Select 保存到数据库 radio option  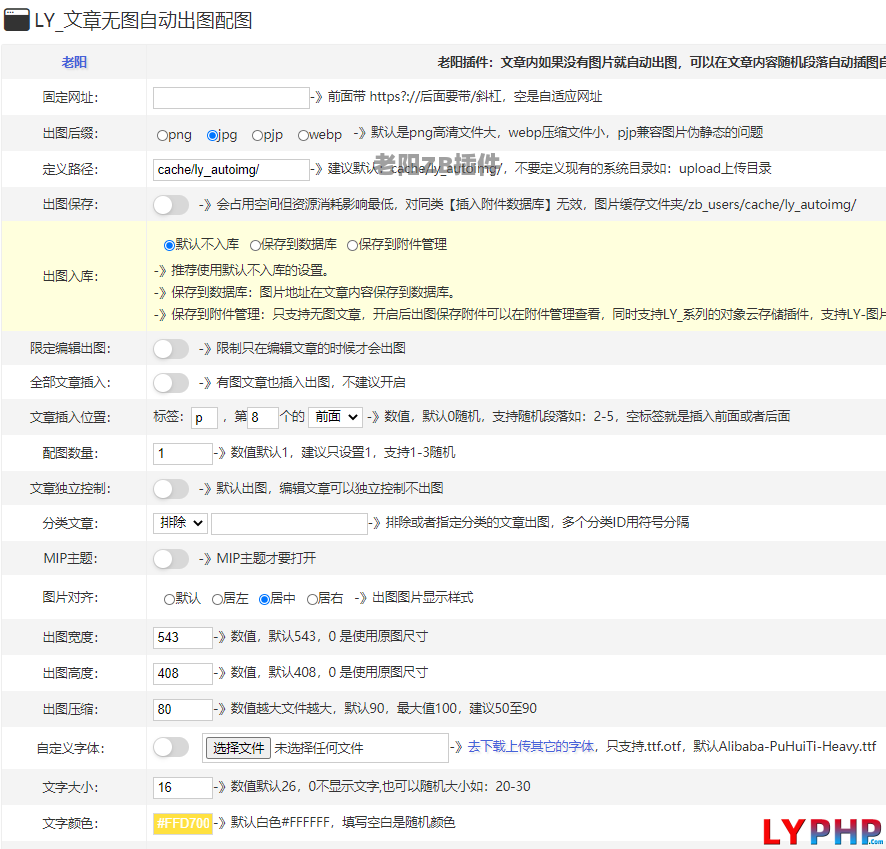(x=255, y=245)
